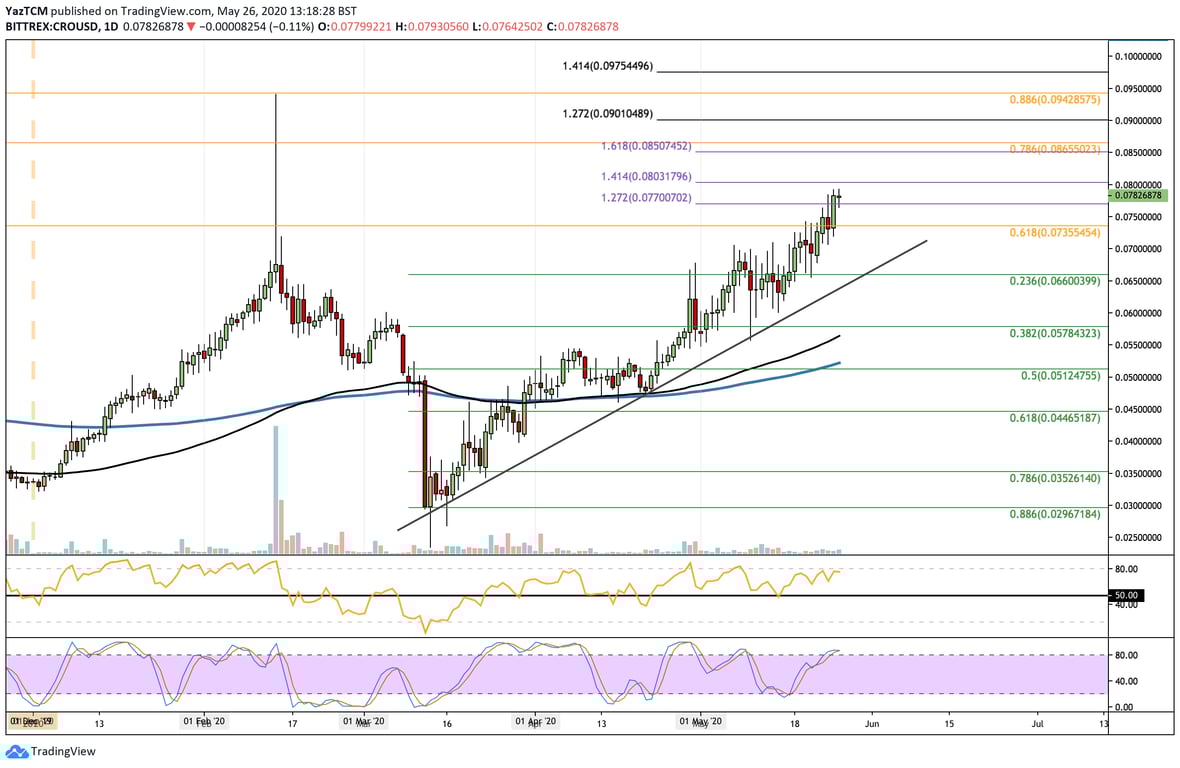The width and height of the screenshot is (1180, 768).
Task: Select the 01 May '20 axis label
Action: pyautogui.click(x=700, y=720)
